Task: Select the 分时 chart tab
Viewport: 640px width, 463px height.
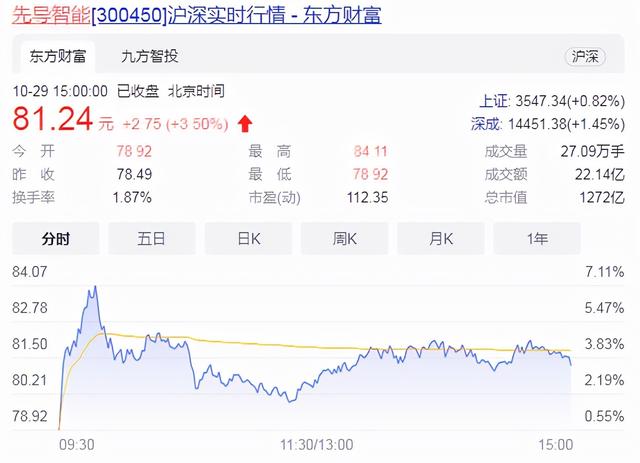Action: (56, 238)
